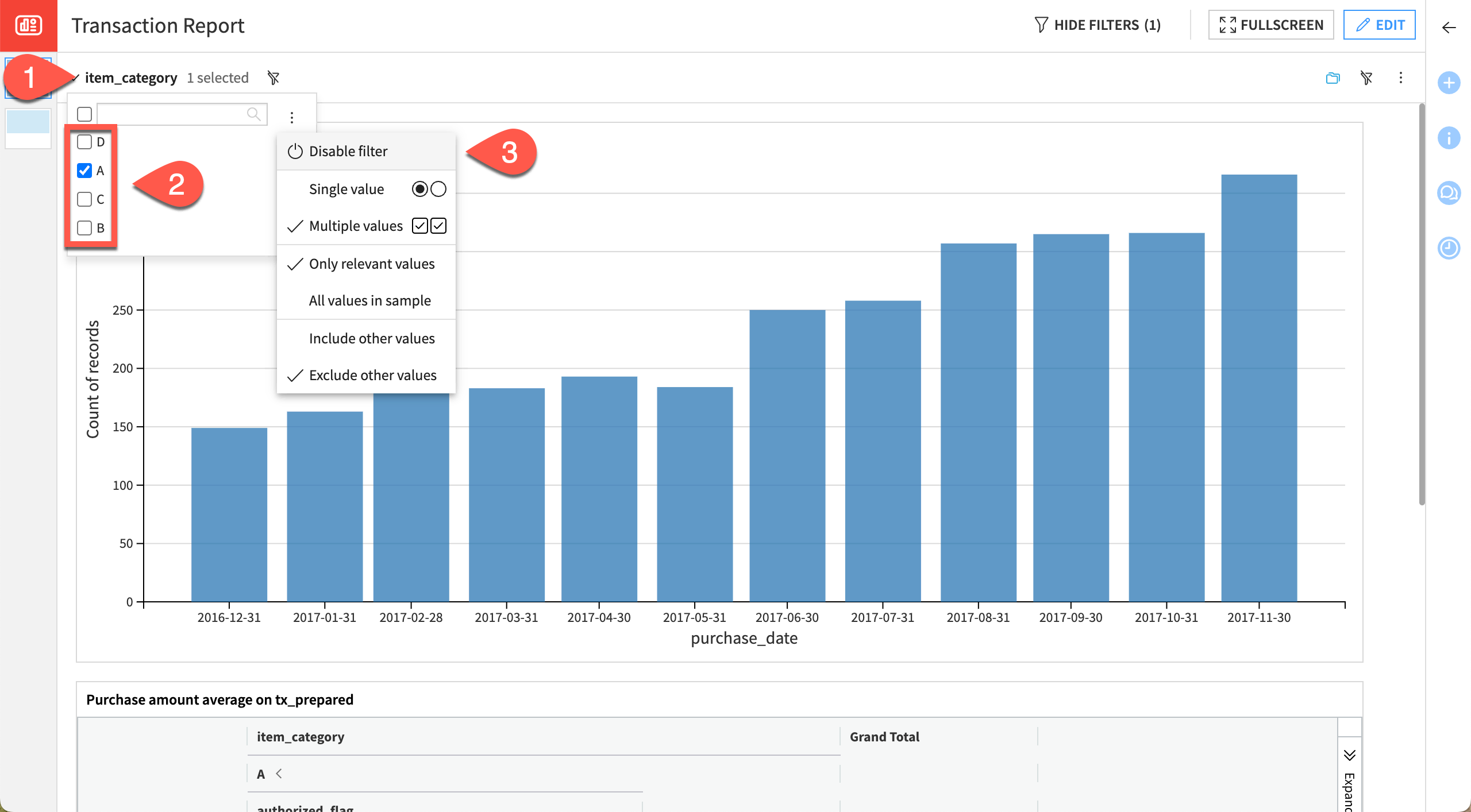The height and width of the screenshot is (812, 1471).
Task: Open the info panel icon
Action: [1449, 138]
